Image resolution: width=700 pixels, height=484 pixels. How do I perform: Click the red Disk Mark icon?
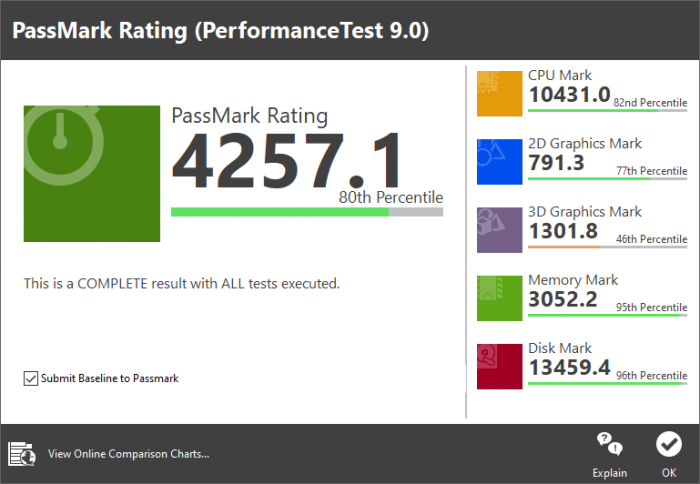coord(500,366)
